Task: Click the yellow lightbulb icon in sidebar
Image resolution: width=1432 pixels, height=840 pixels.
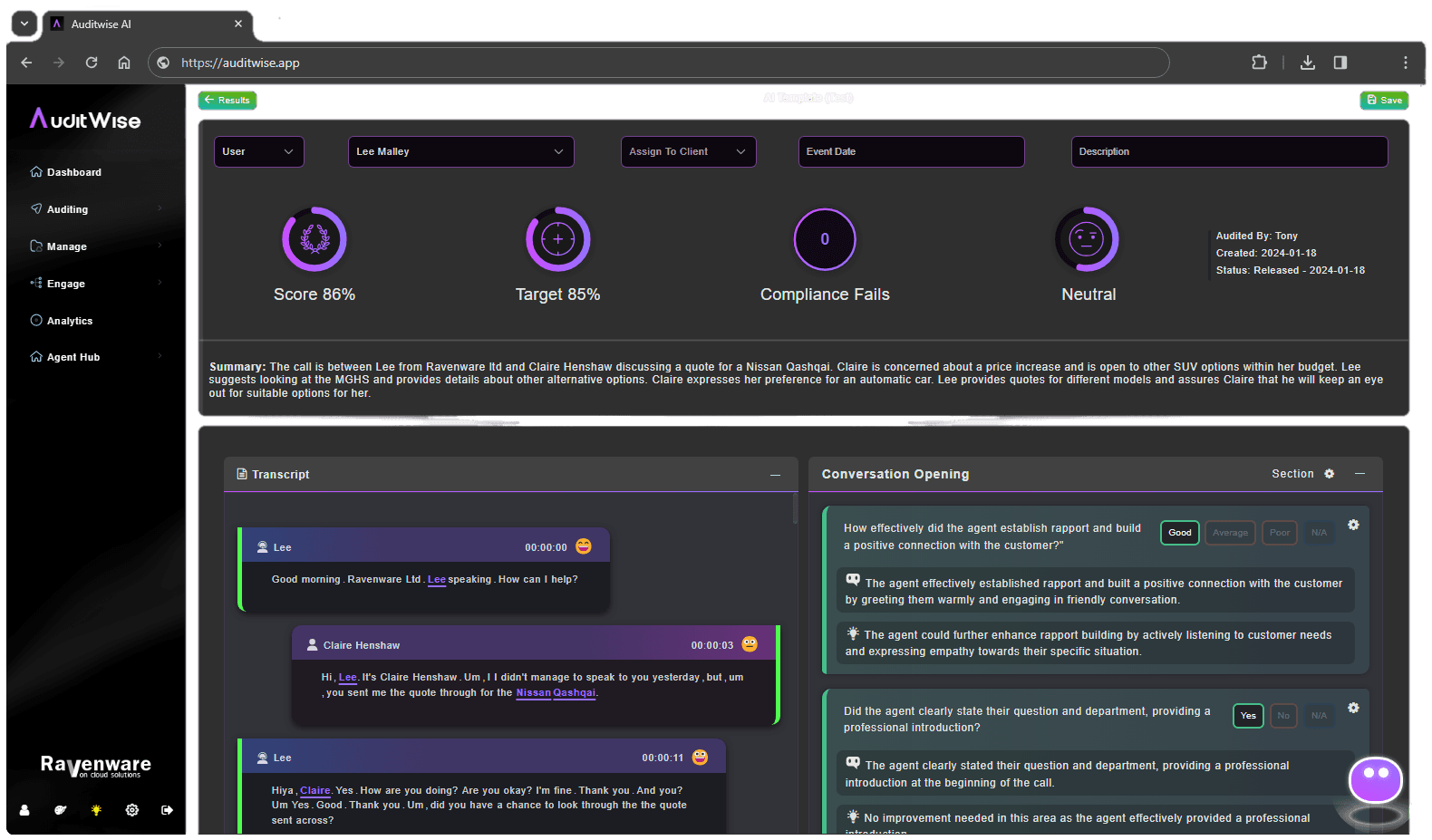Action: tap(96, 810)
